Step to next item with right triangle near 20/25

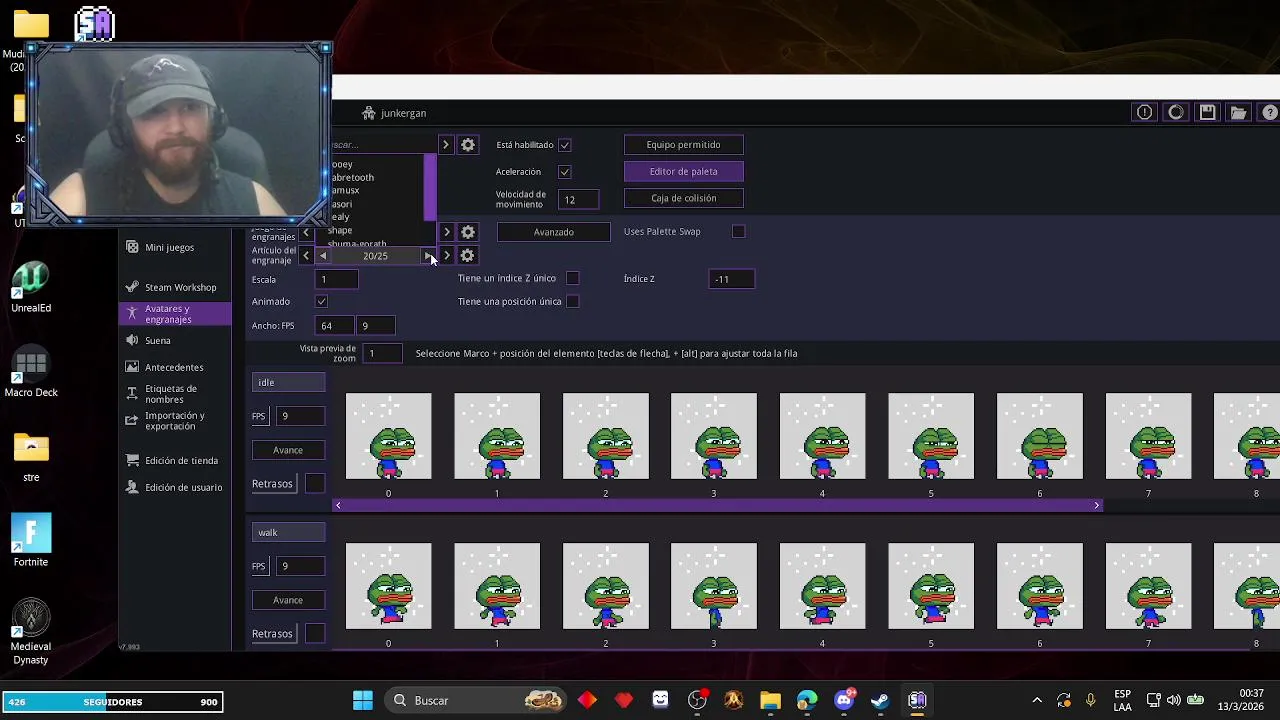428,256
